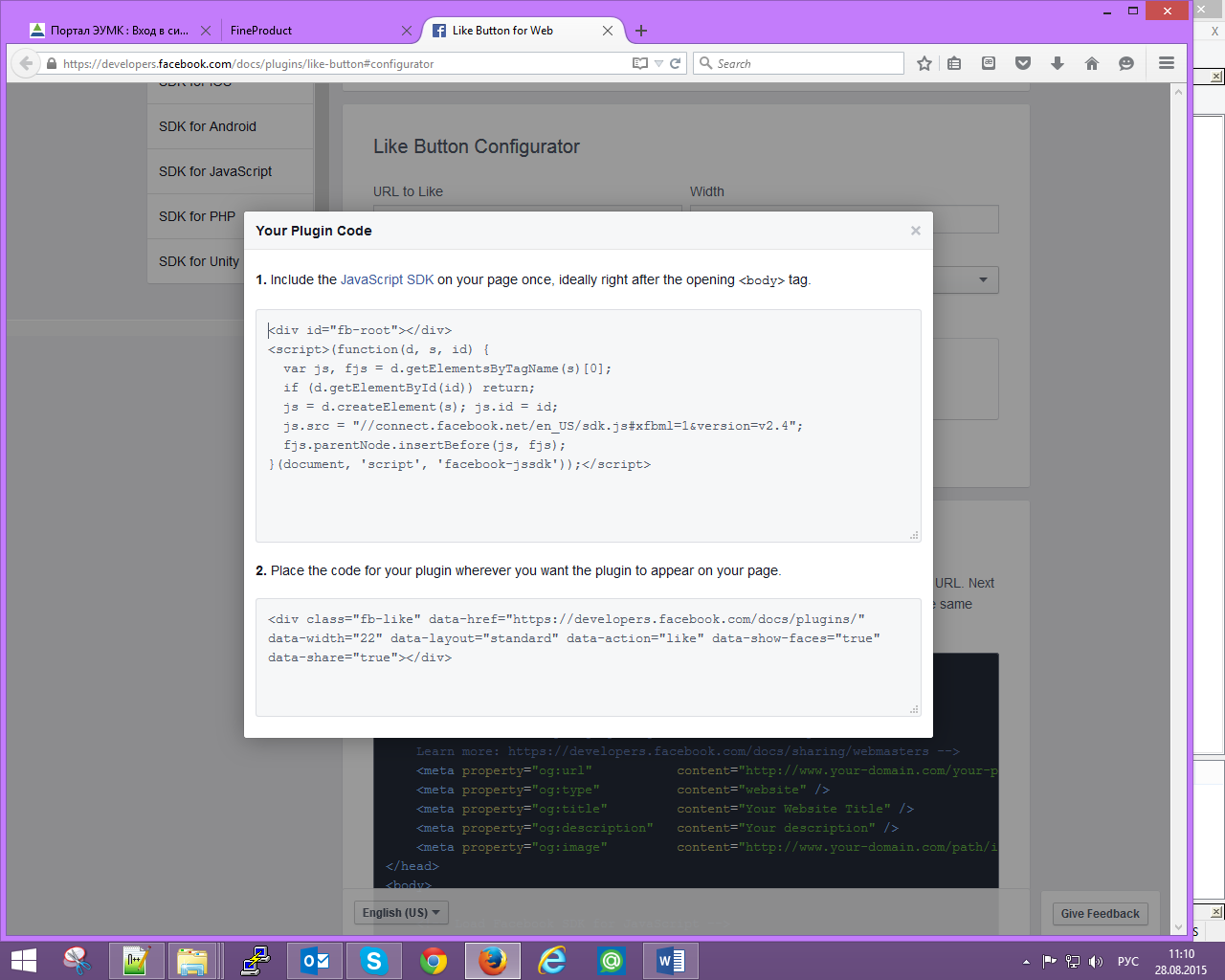Open Microsoft Word from the taskbar
1225x980 pixels.
(x=671, y=961)
